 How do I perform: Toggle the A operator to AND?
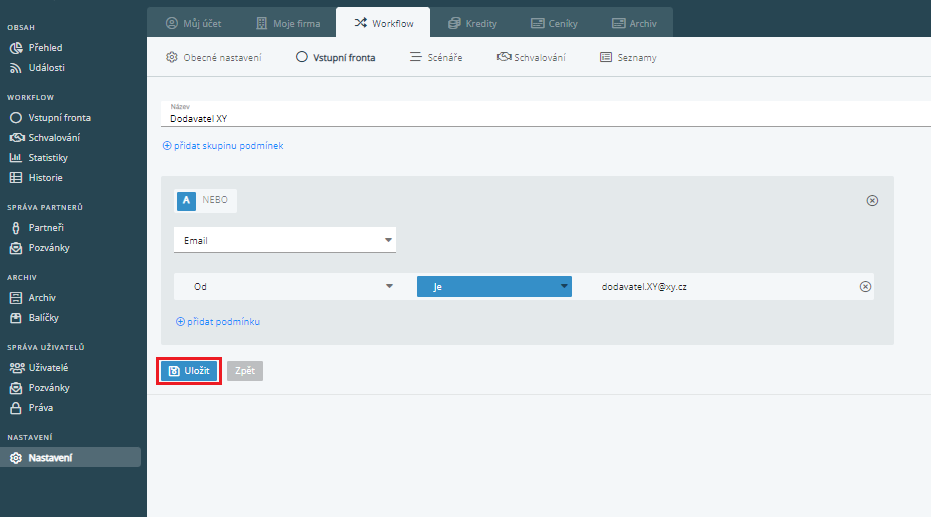tap(186, 200)
